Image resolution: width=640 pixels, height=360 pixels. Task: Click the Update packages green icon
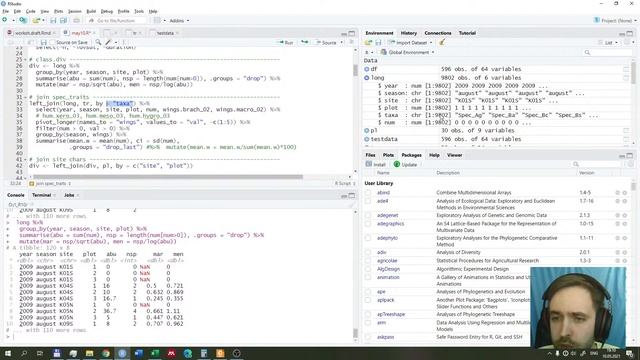click(x=397, y=164)
